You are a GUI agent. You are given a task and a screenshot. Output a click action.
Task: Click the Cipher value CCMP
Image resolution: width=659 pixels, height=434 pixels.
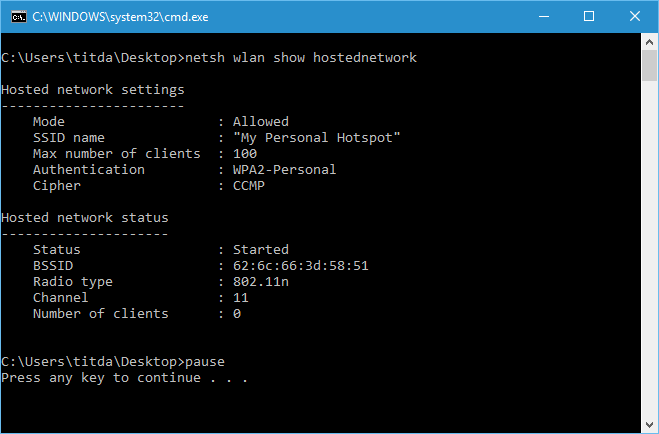[x=249, y=185]
